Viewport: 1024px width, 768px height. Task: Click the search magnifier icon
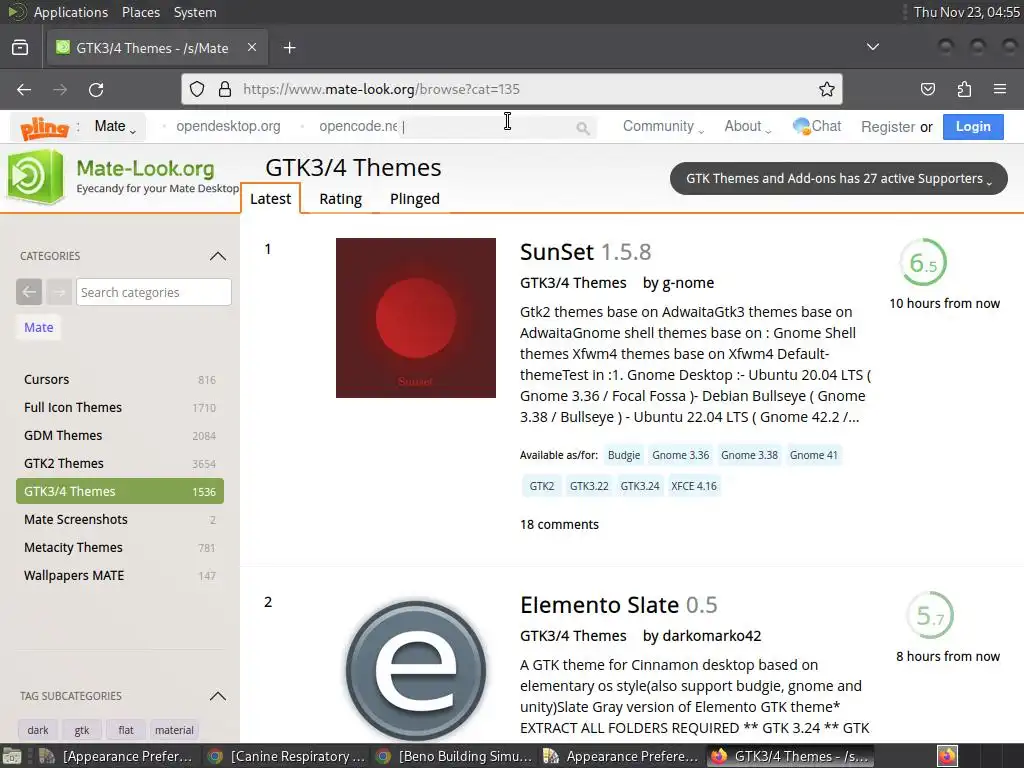tap(583, 129)
